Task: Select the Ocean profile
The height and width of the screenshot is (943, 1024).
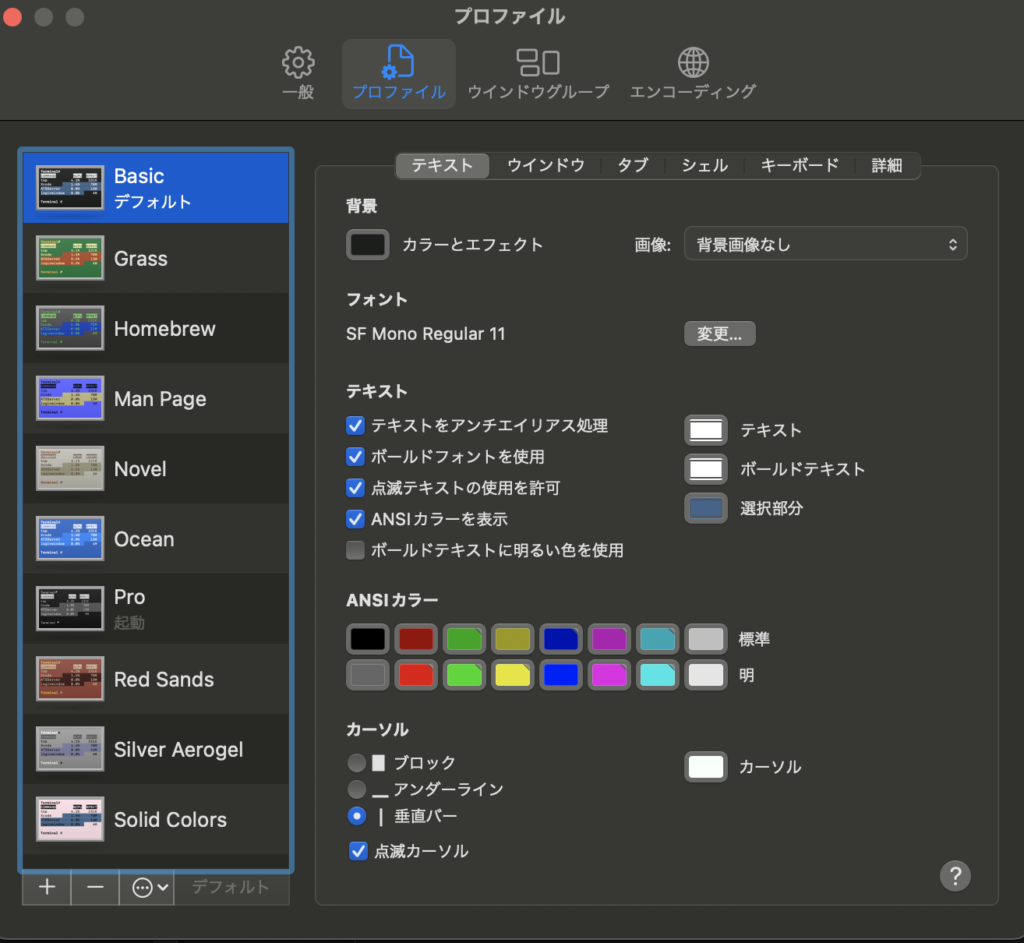Action: click(x=156, y=539)
